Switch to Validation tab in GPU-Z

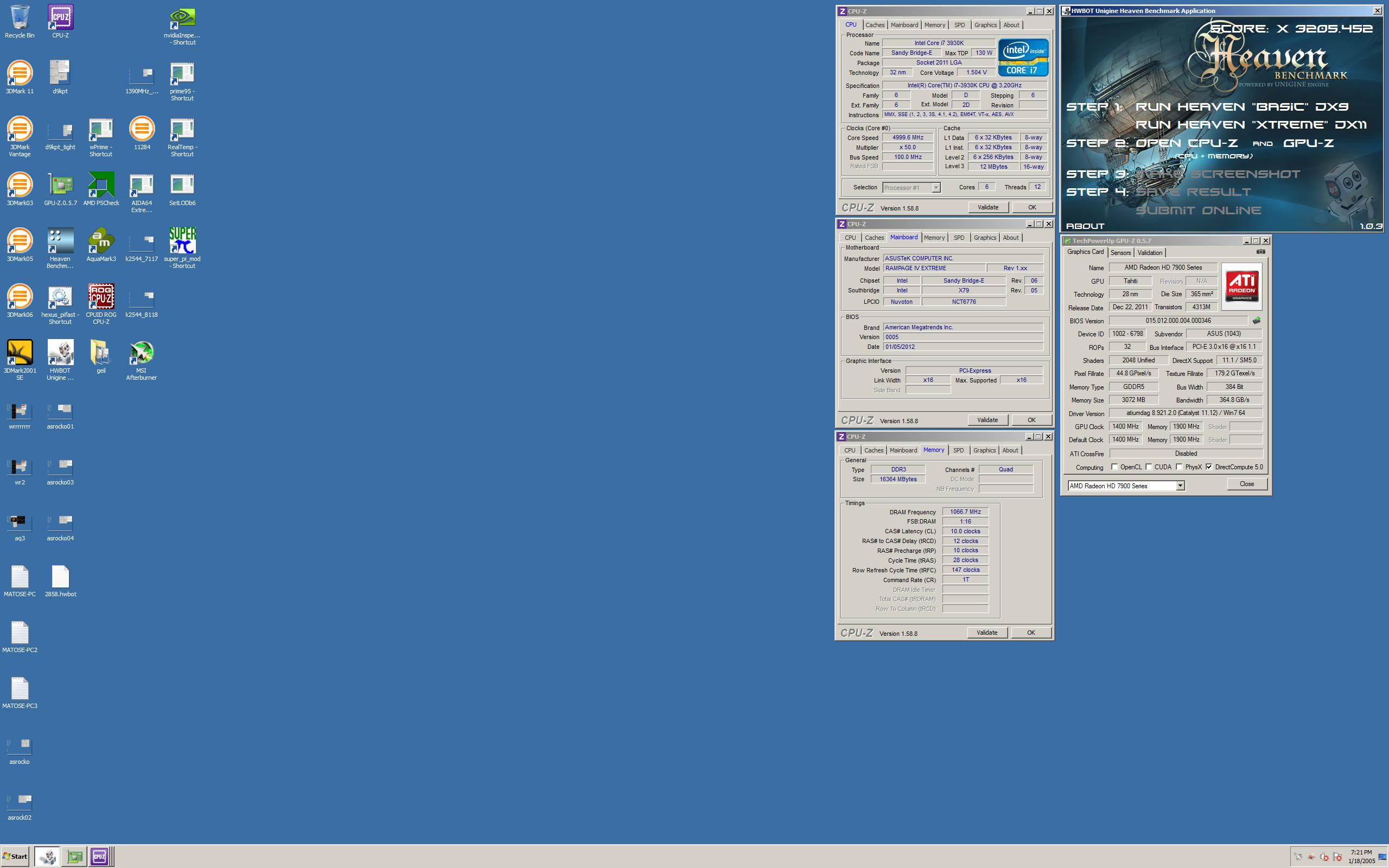click(x=1150, y=253)
